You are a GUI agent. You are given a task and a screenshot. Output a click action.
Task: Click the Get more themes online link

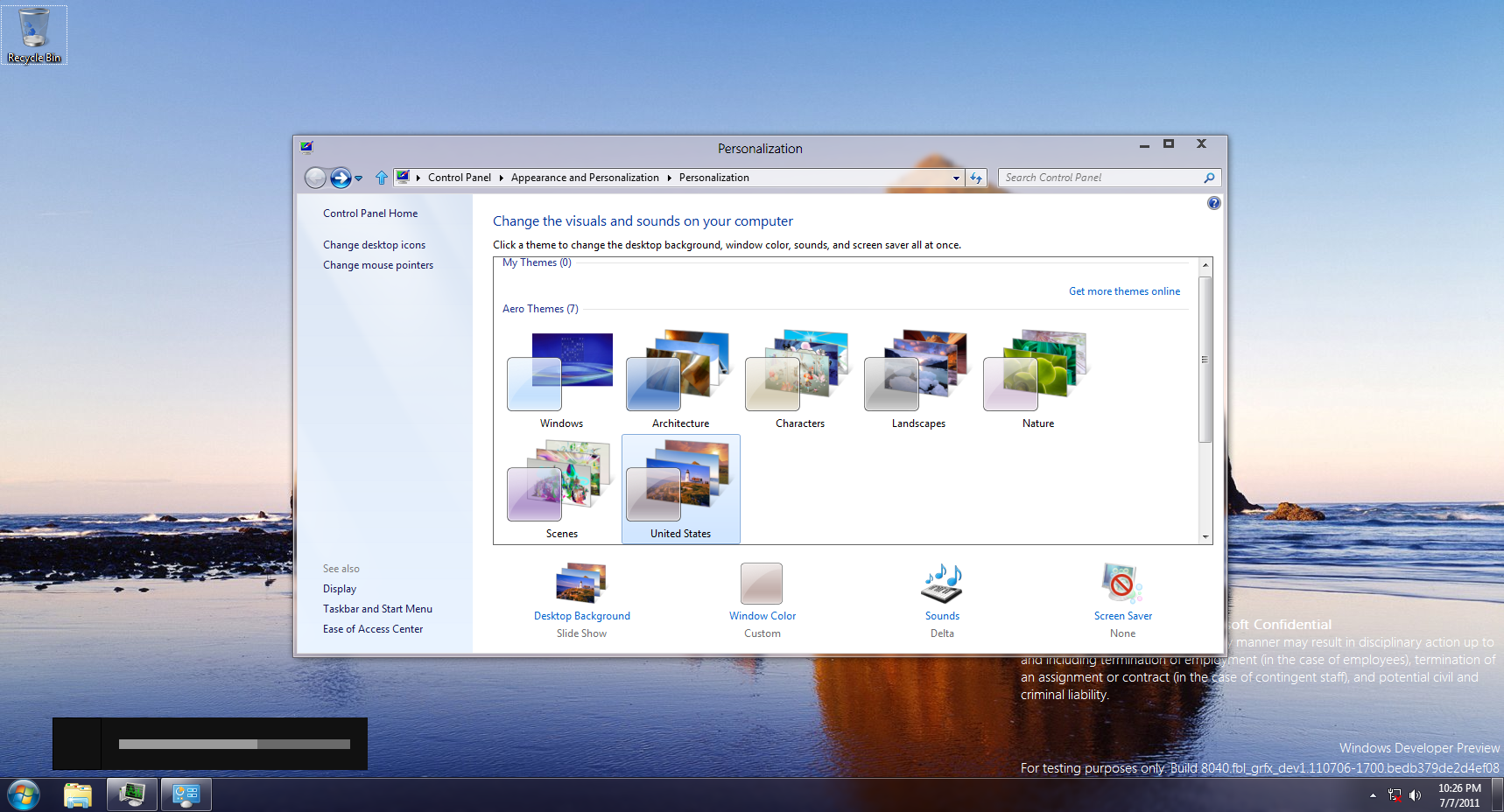1124,291
